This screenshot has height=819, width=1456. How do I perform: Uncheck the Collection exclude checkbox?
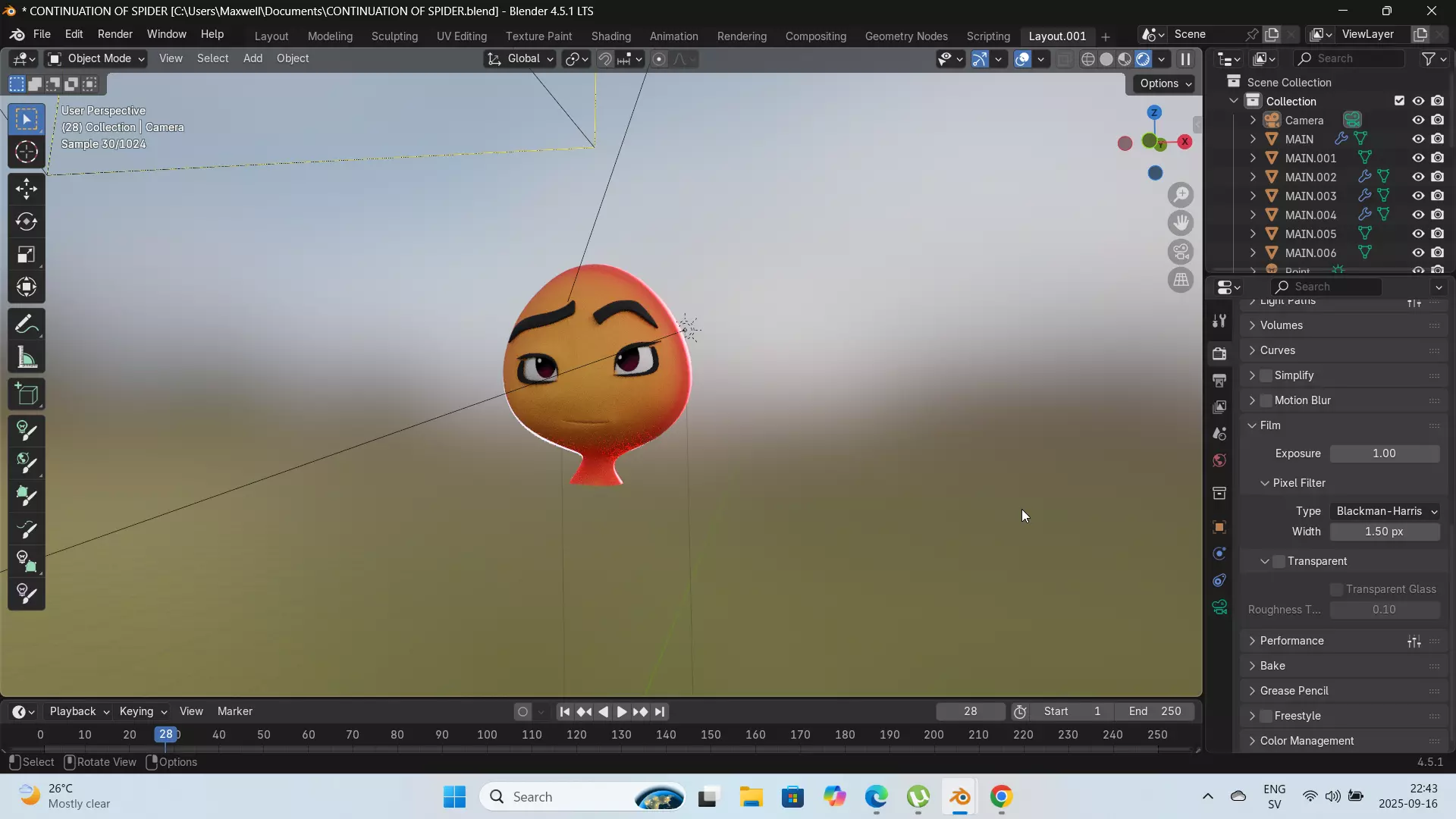(x=1399, y=101)
